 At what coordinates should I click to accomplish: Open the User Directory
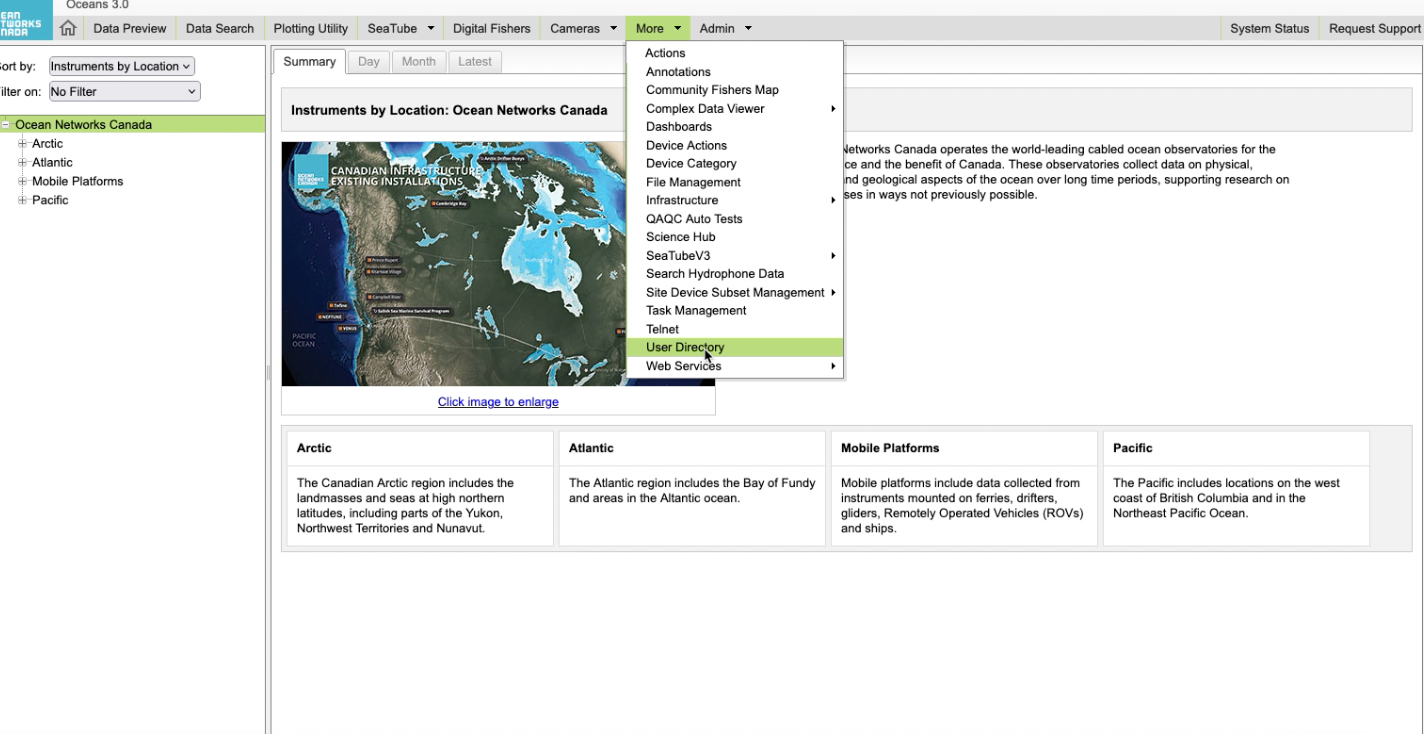tap(734, 347)
